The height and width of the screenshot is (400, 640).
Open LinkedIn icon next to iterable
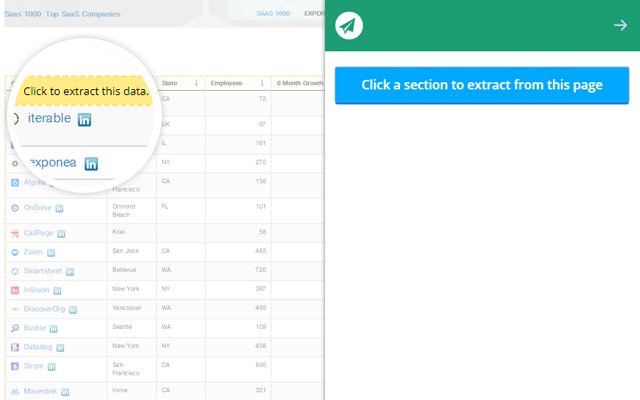pyautogui.click(x=84, y=120)
